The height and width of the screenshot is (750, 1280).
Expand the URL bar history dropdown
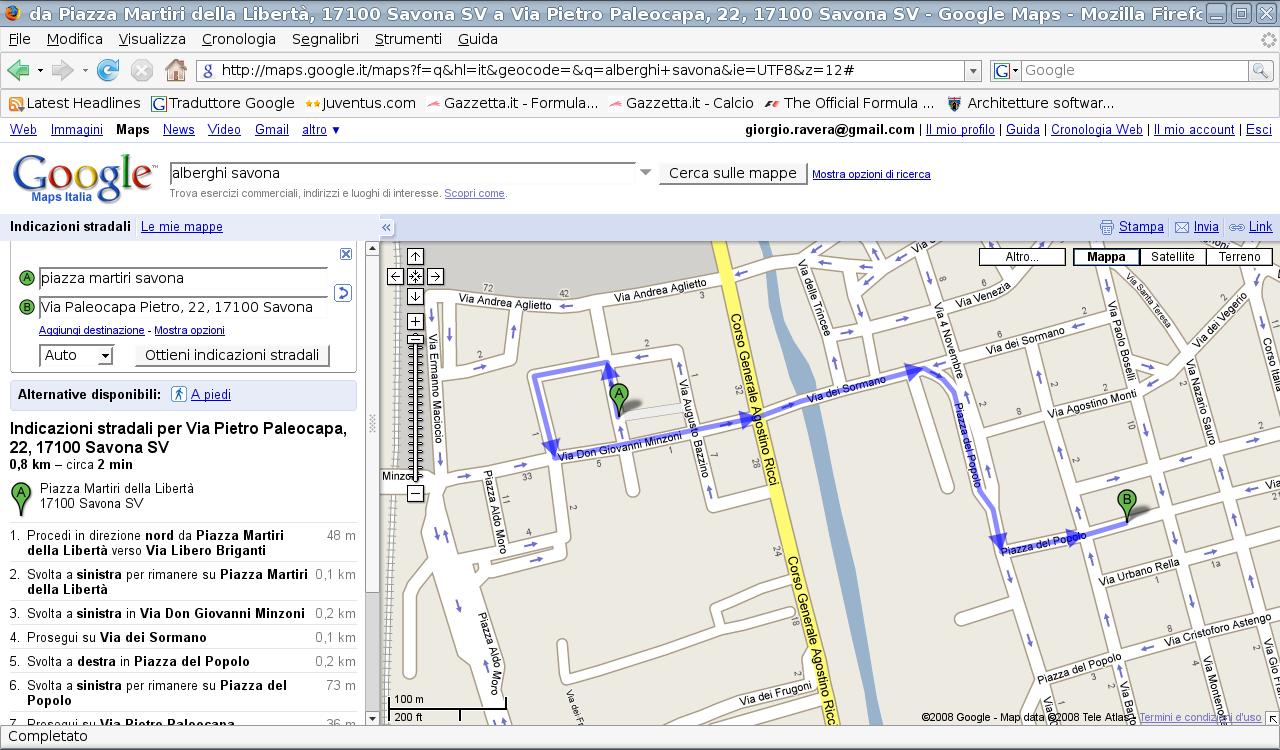[x=972, y=70]
